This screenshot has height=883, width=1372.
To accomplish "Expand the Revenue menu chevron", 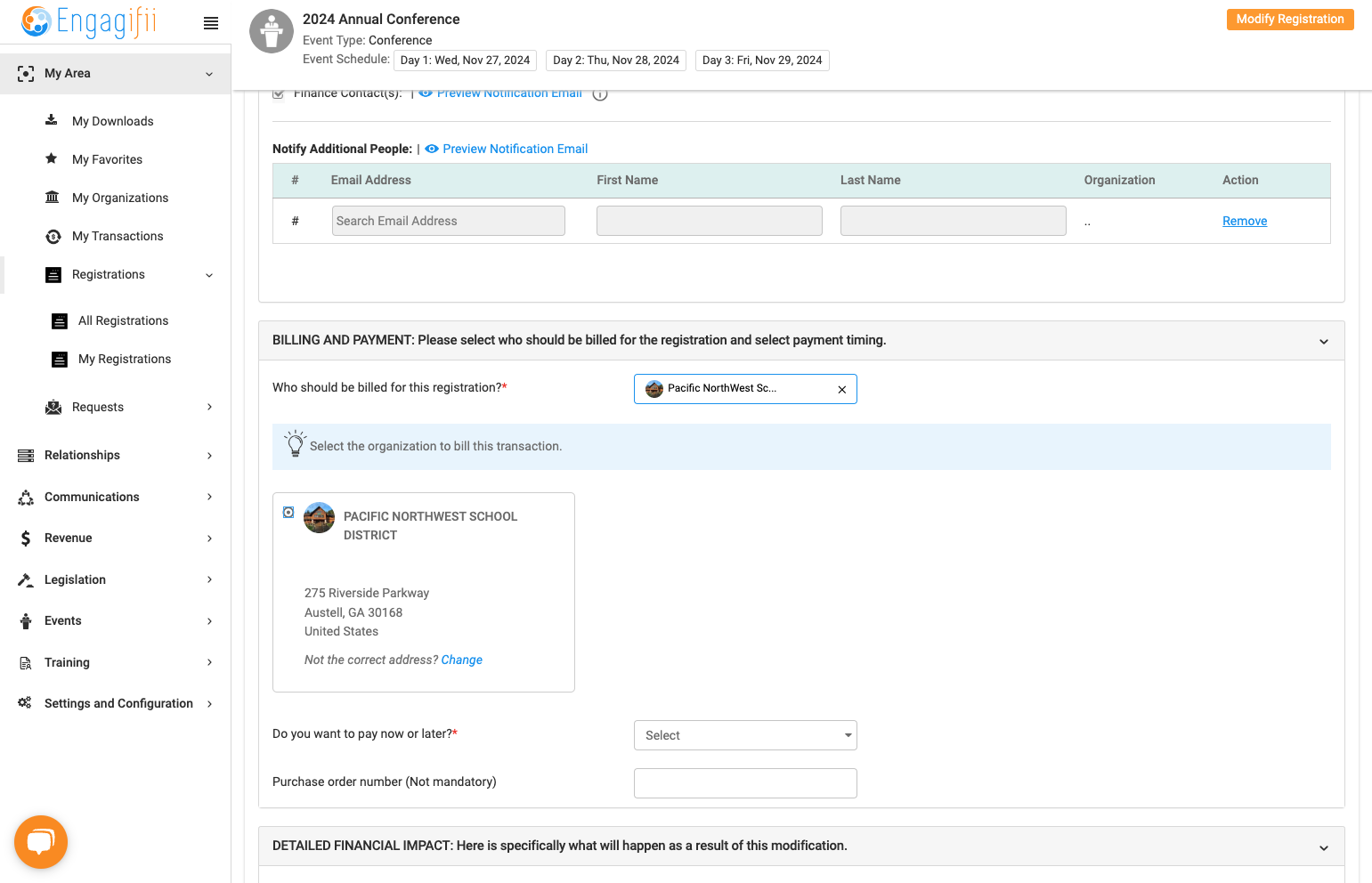I will [x=209, y=539].
